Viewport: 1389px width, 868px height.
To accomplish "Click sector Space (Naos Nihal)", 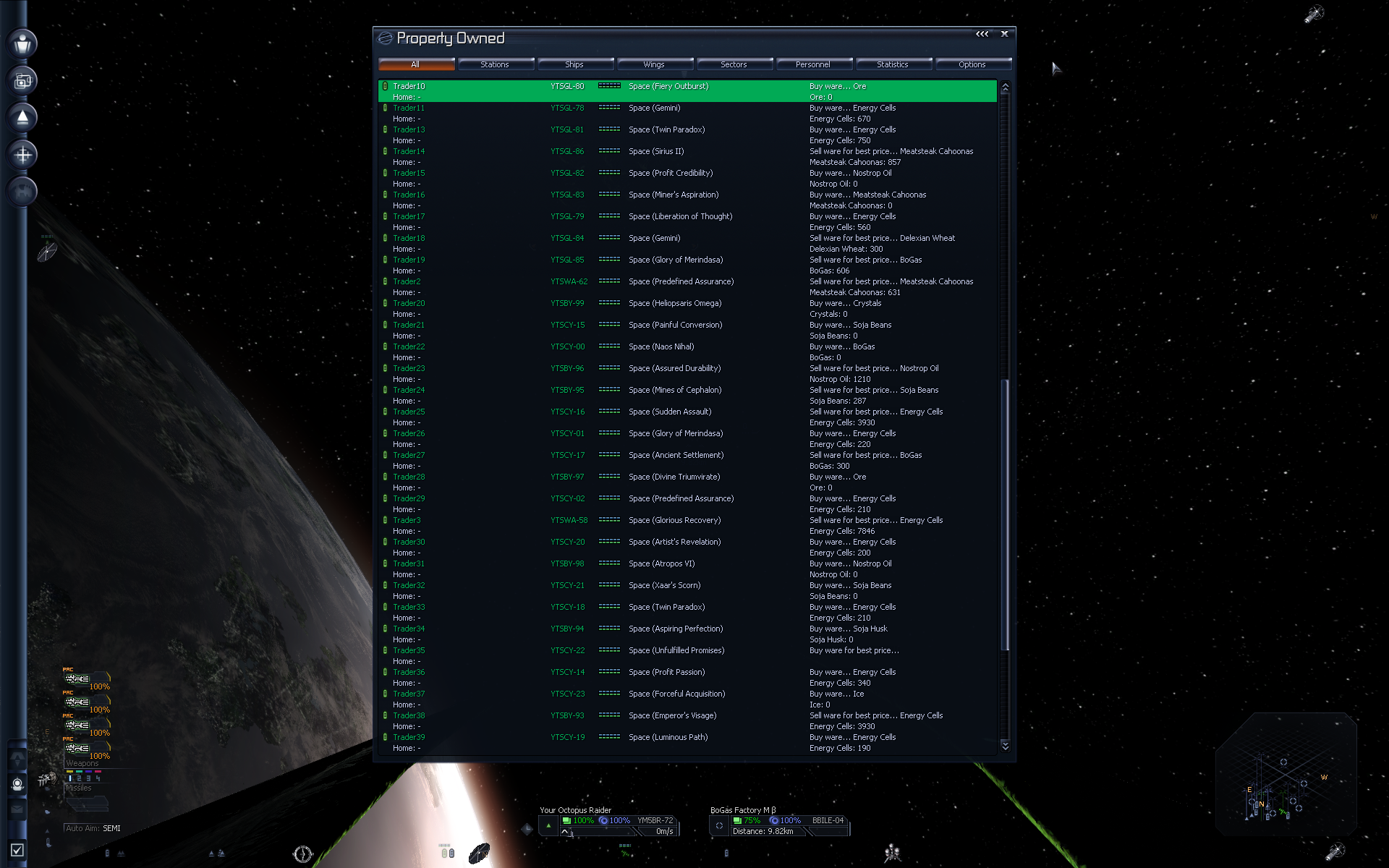I will pyautogui.click(x=661, y=346).
